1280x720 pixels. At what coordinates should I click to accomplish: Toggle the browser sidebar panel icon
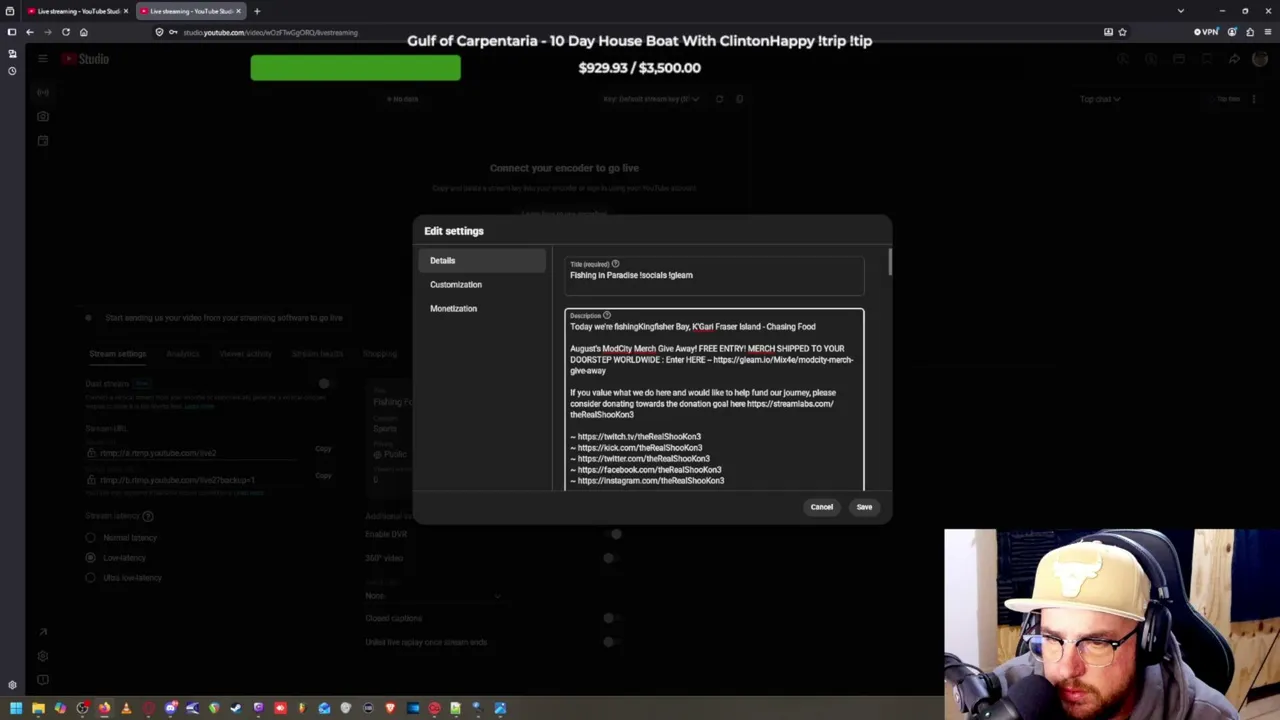[12, 32]
